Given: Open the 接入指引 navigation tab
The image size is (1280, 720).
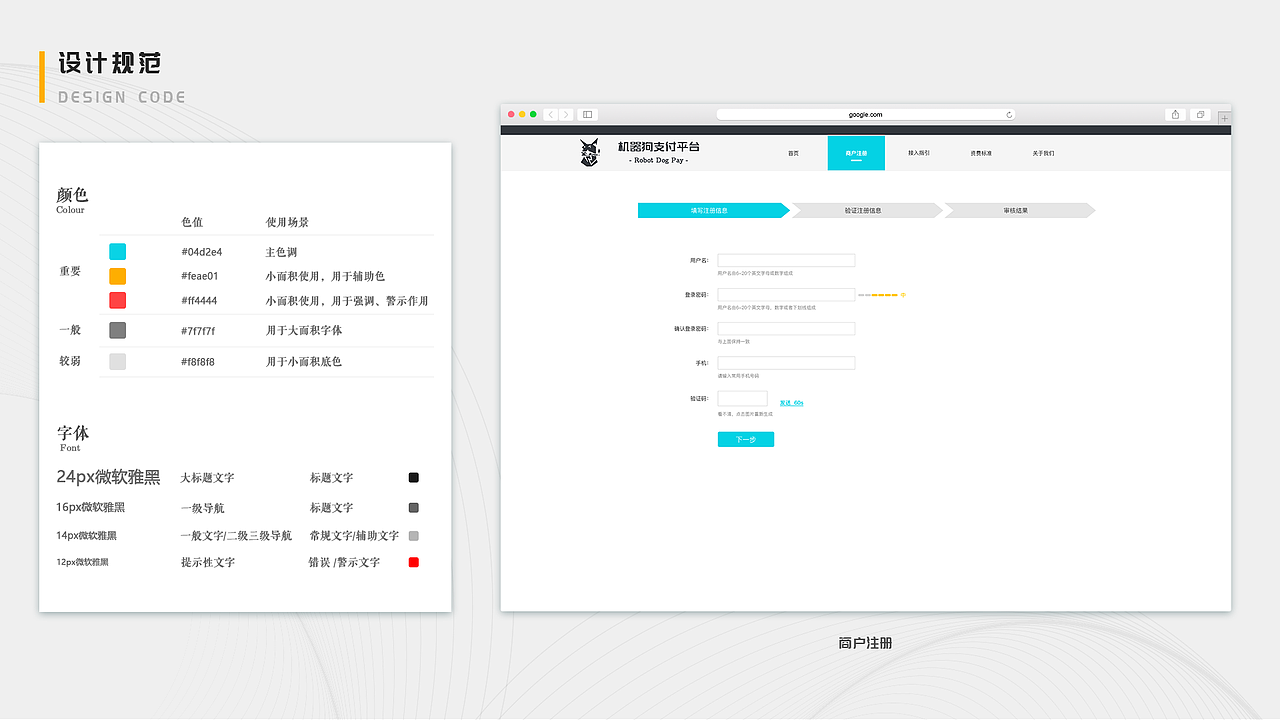Looking at the screenshot, I should 919,153.
